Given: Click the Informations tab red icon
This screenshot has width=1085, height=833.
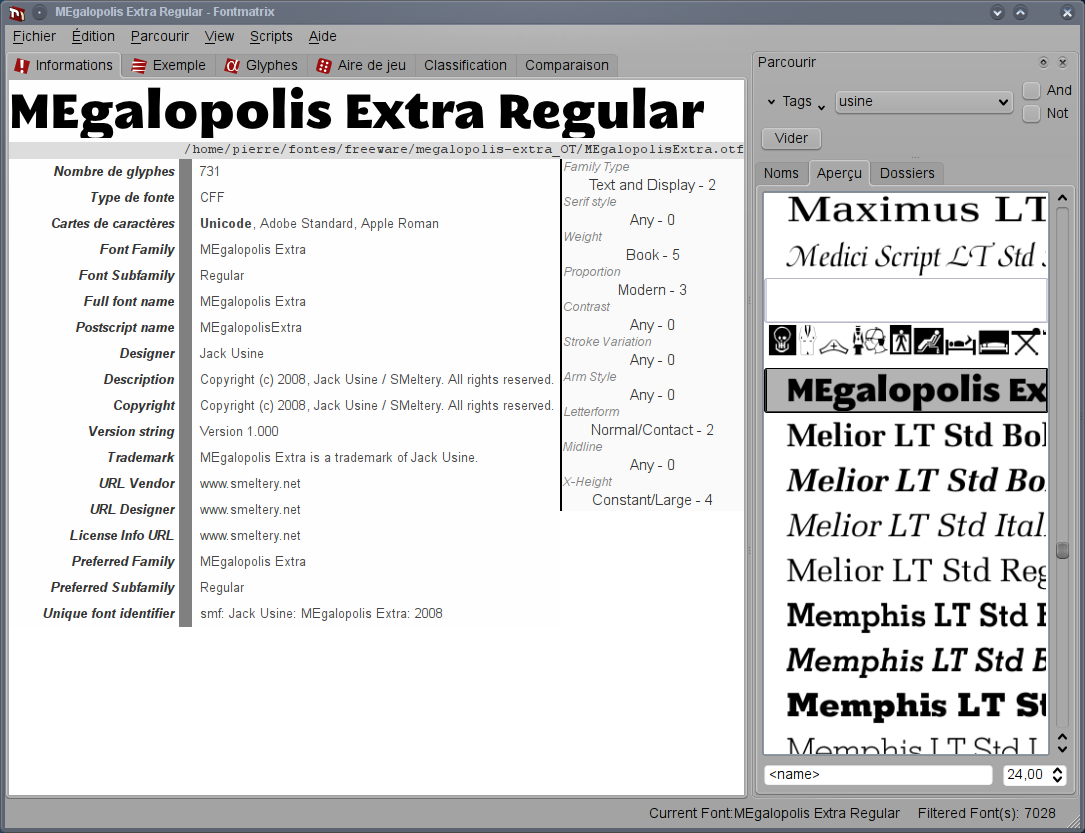Looking at the screenshot, I should click(22, 66).
